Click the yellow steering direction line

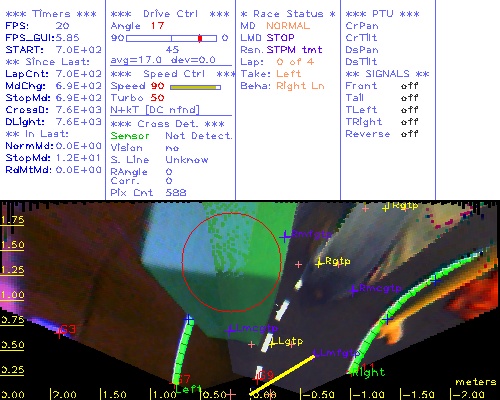282,375
